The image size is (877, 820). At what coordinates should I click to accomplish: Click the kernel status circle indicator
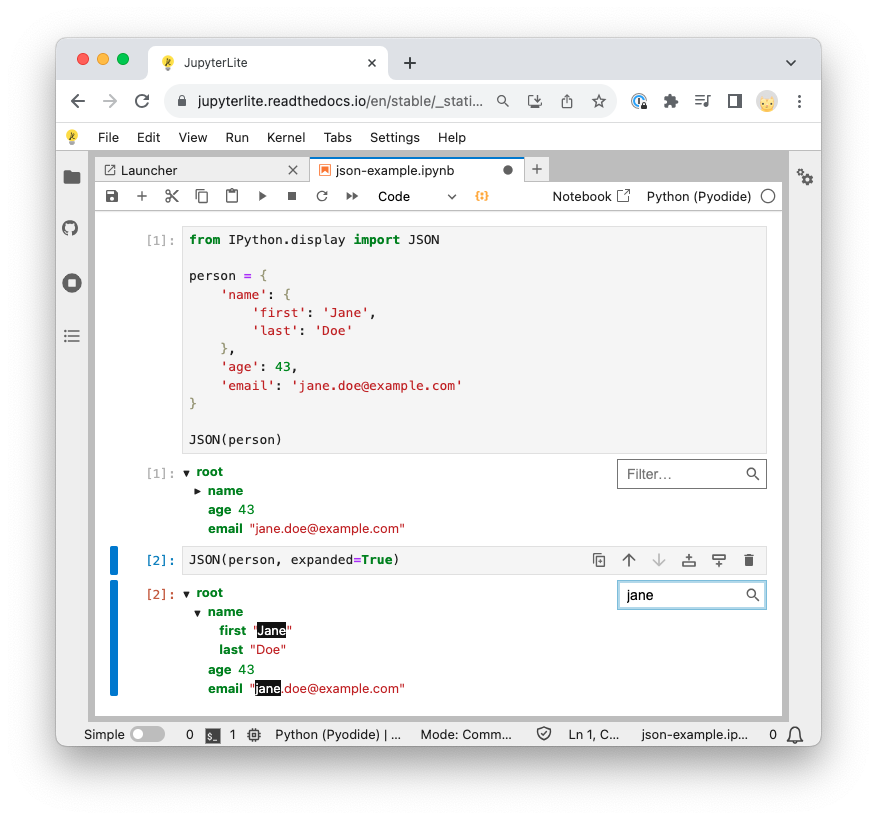click(x=768, y=196)
